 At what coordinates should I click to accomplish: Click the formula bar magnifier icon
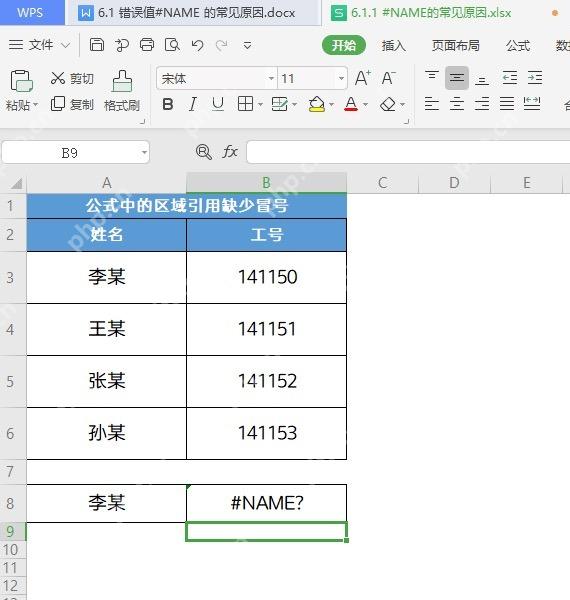204,152
